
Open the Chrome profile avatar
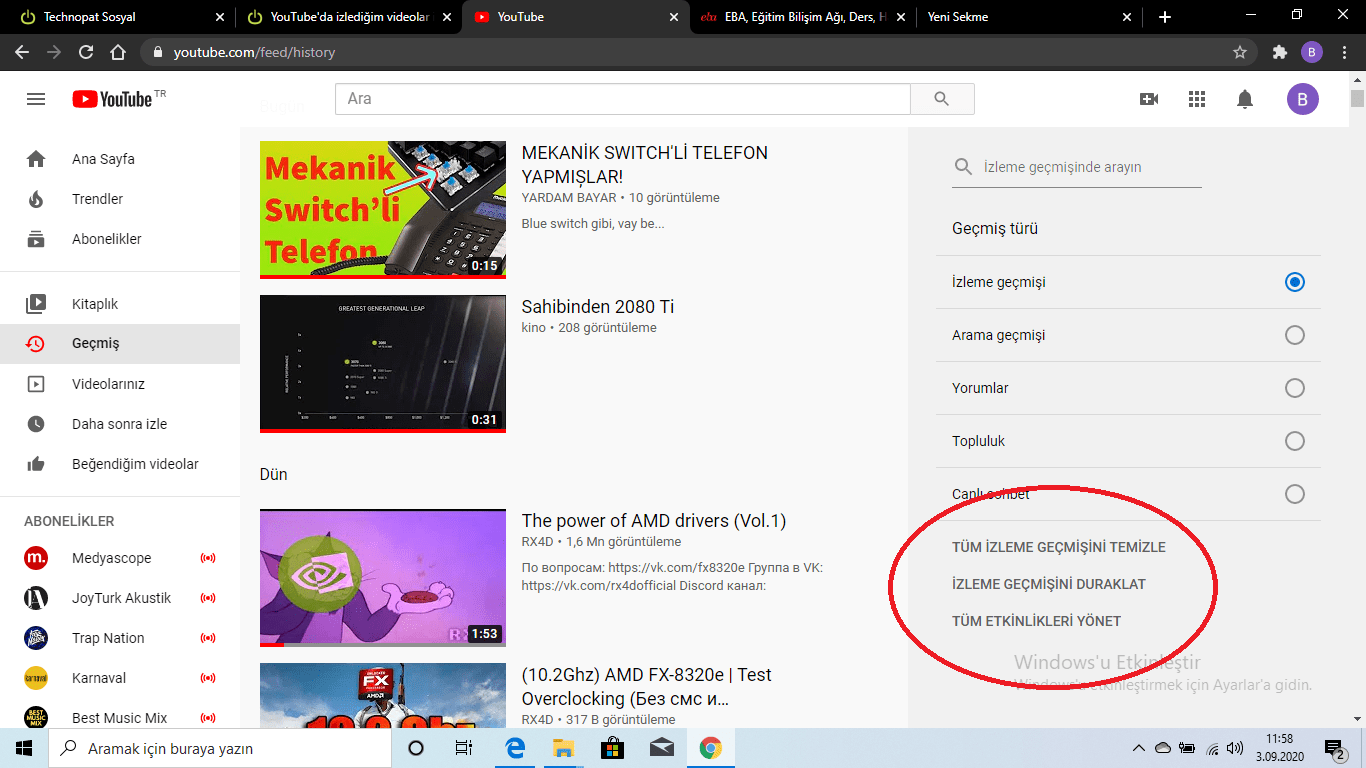point(1312,52)
